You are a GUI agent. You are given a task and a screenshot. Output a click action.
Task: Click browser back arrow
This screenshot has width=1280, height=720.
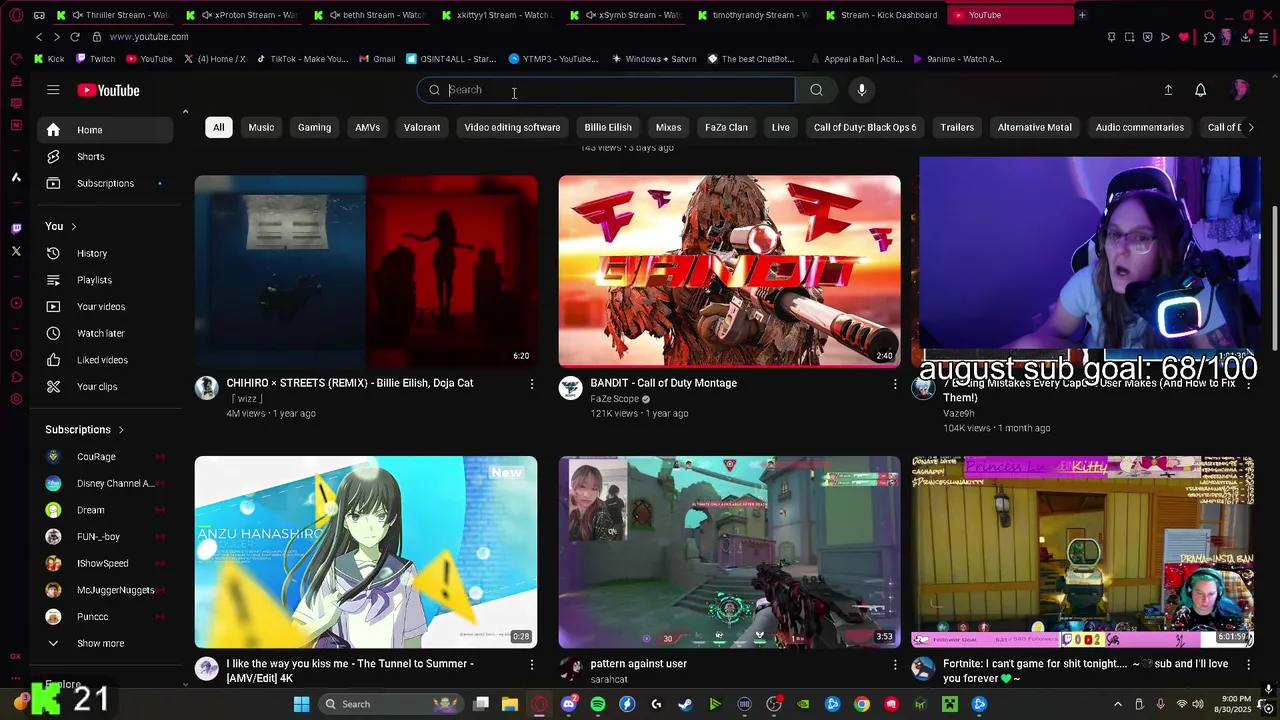pyautogui.click(x=39, y=37)
